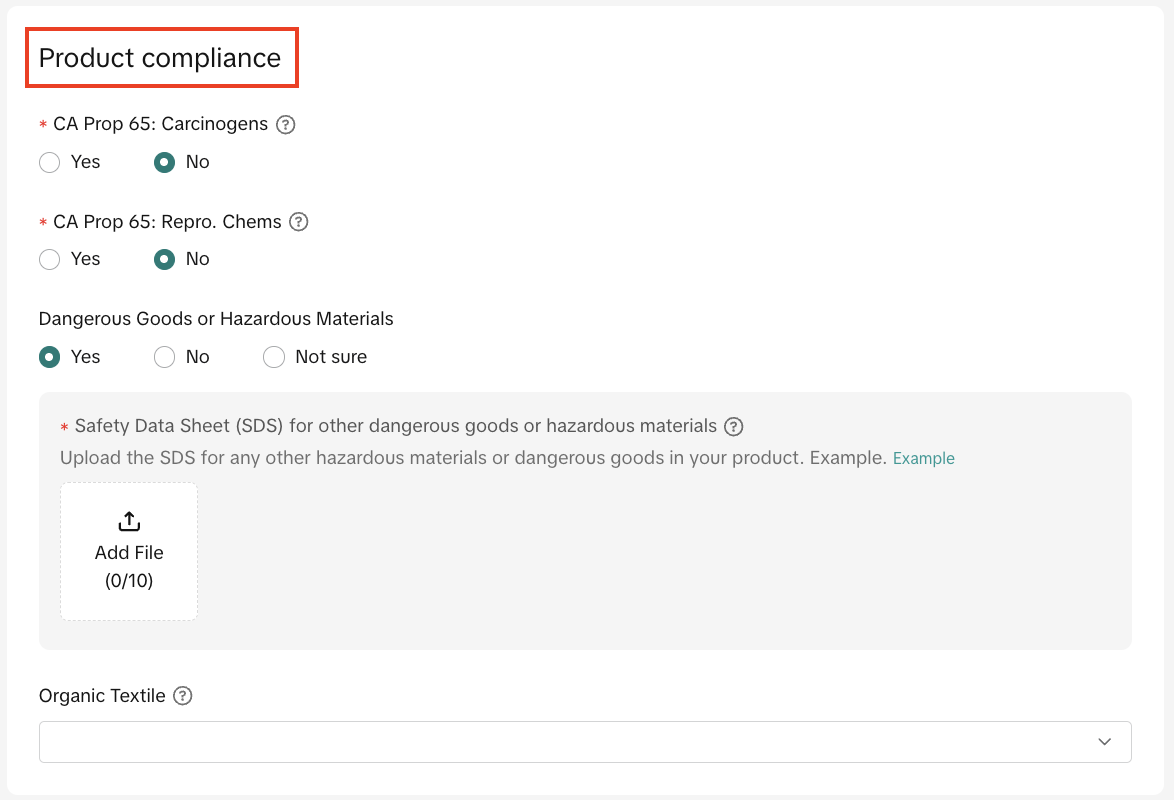The height and width of the screenshot is (800, 1174).
Task: Click the question mark beside CA Prop 65: Repro. Chems
Action: [x=297, y=222]
